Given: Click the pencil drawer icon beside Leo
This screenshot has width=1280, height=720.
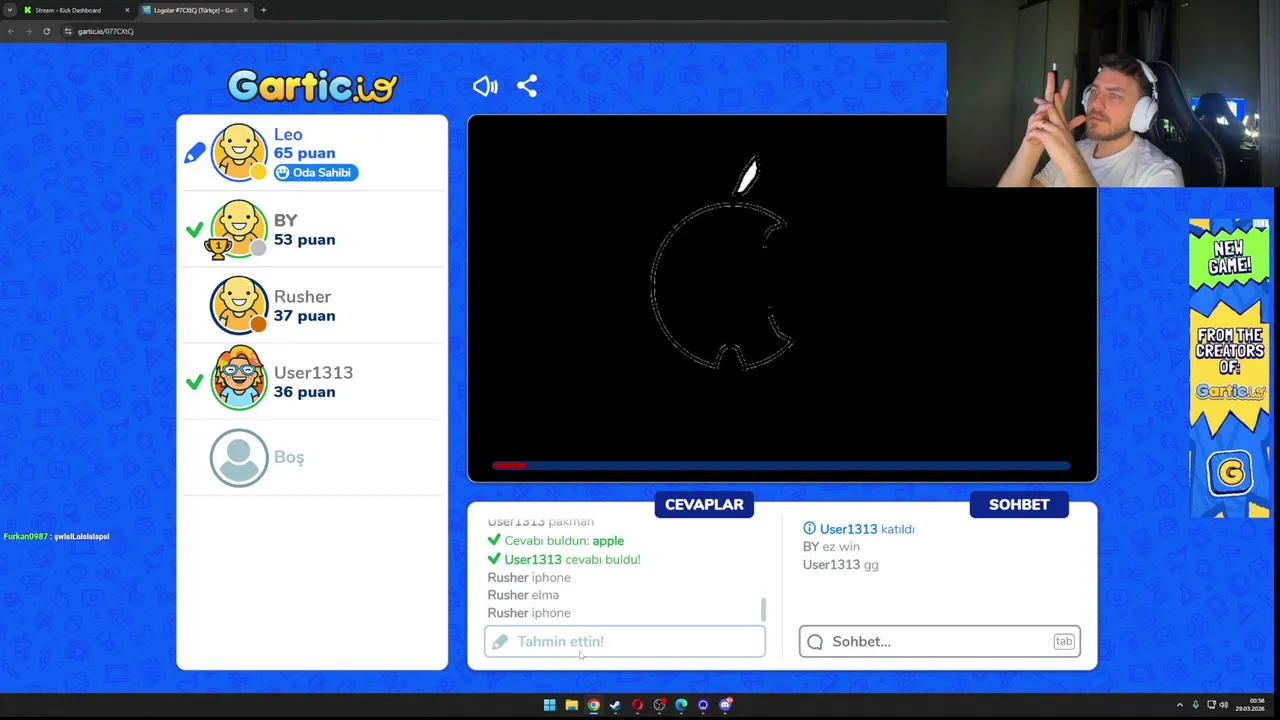Looking at the screenshot, I should tap(195, 153).
